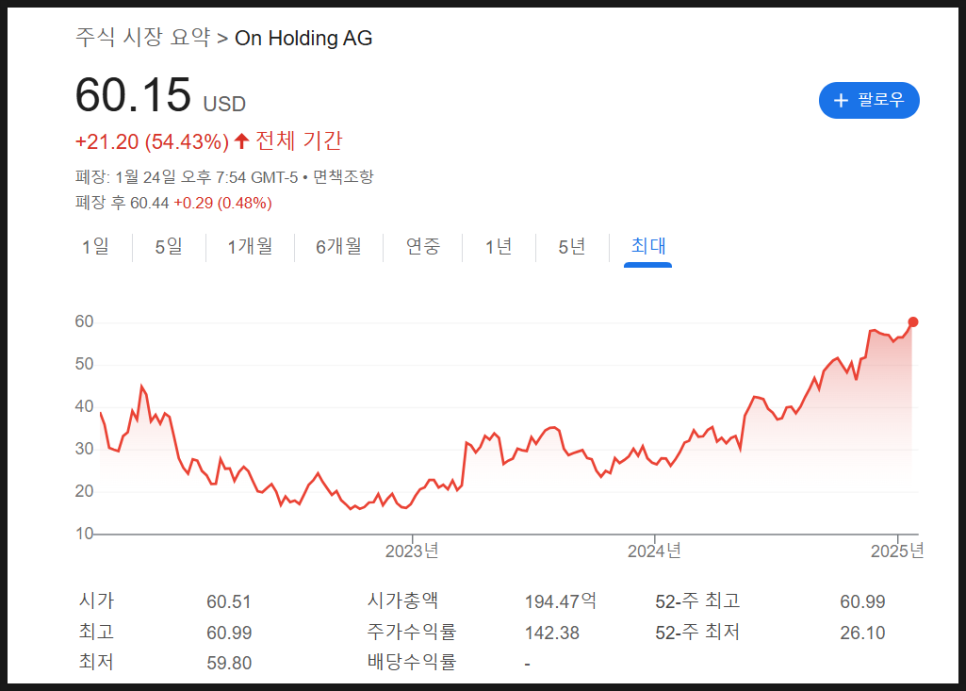966x691 pixels.
Task: Select the 최대 max range tab
Action: click(x=648, y=246)
